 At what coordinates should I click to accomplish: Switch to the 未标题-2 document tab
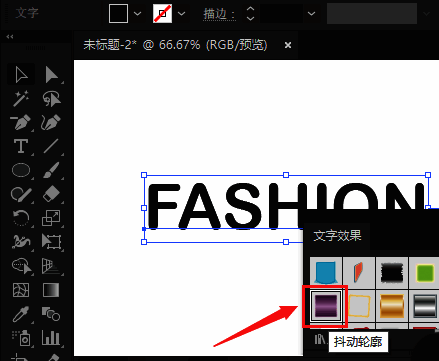point(175,45)
